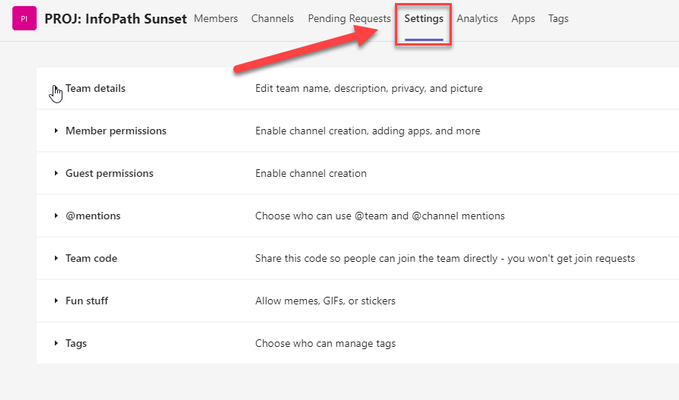Expand the Fun stuff arrow
This screenshot has height=400, width=679.
tap(56, 300)
